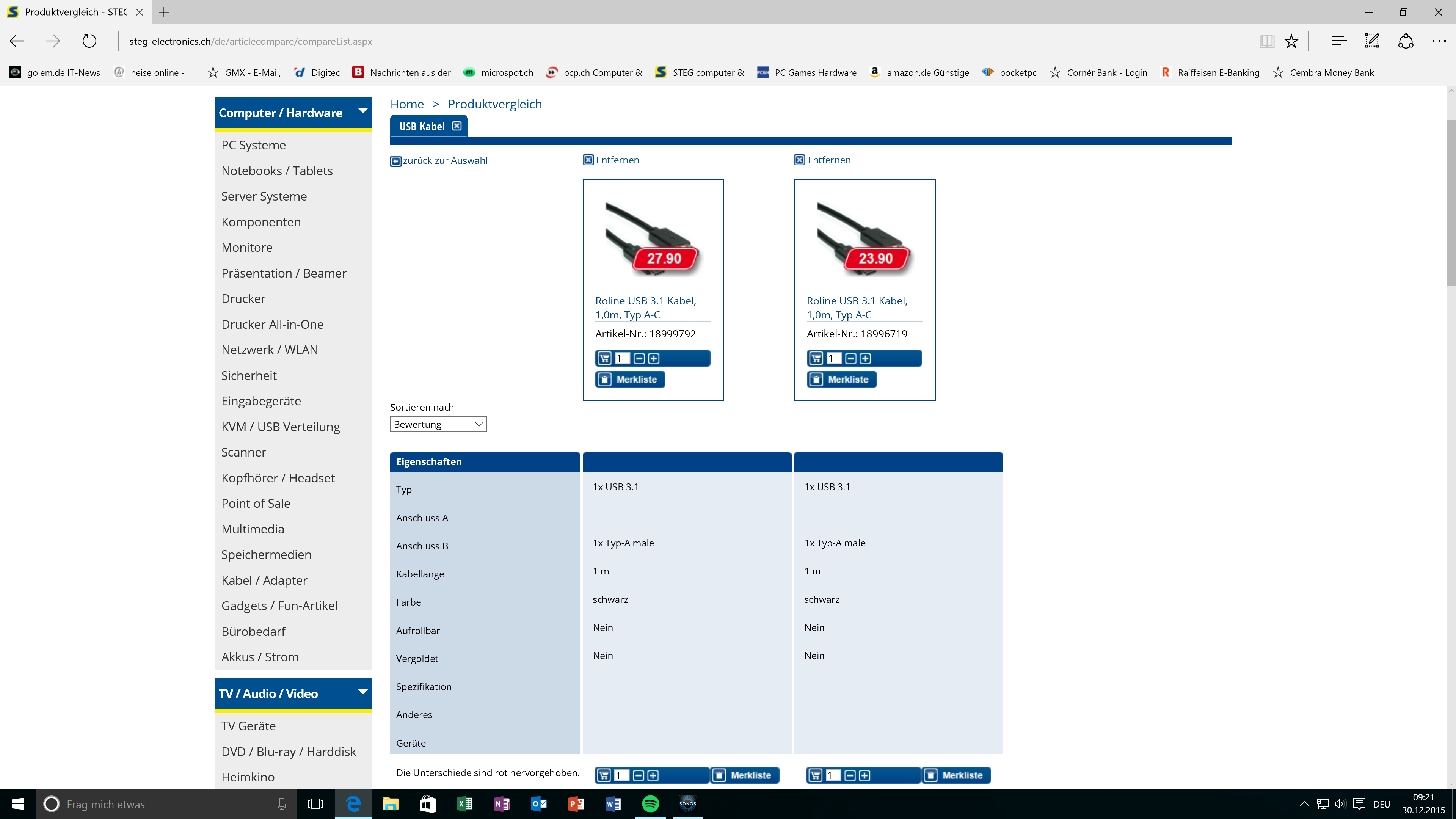This screenshot has width=1456, height=819.
Task: Open the Digitec bookmark
Action: (x=317, y=72)
